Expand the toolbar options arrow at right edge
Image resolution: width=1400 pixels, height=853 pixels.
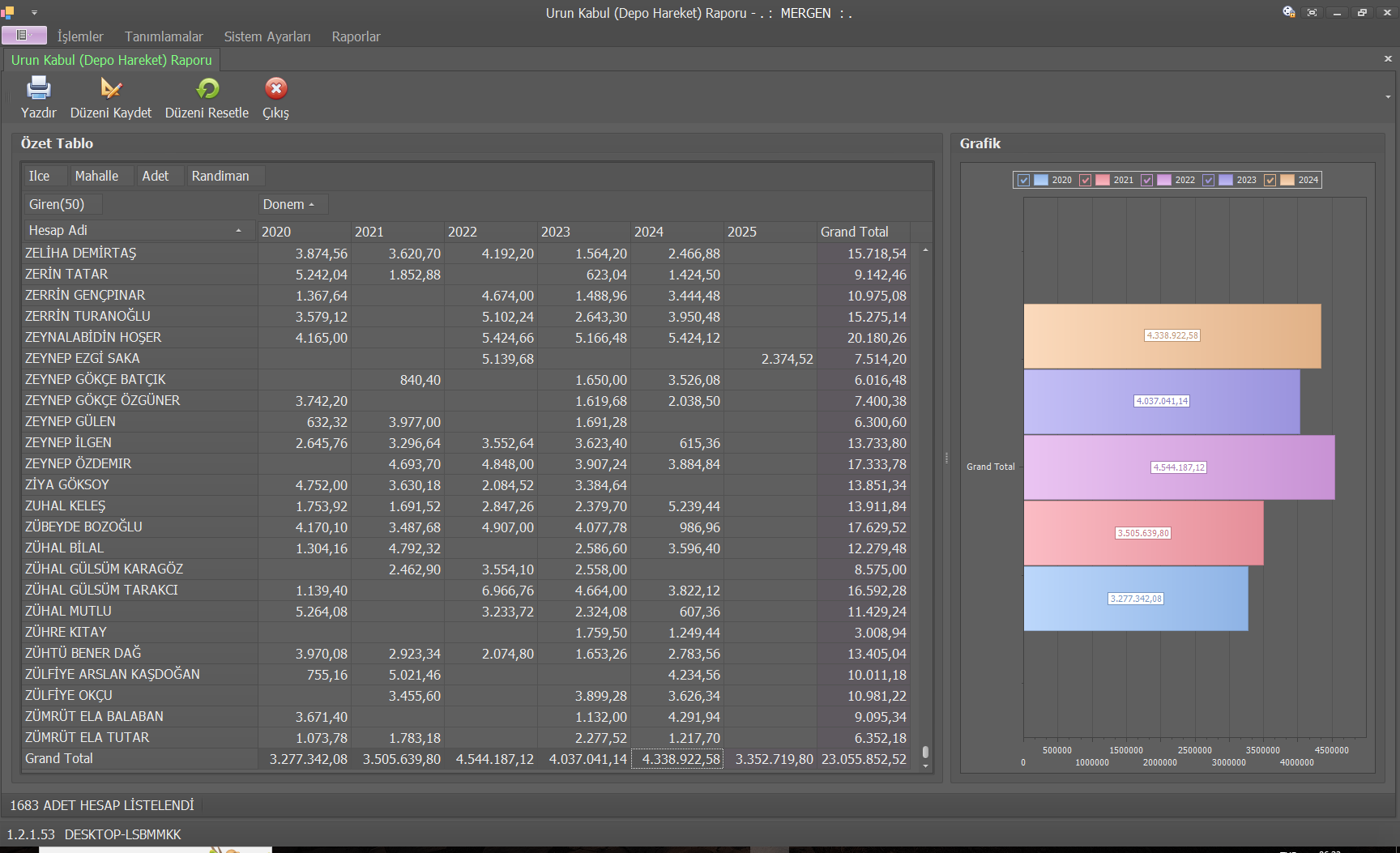pyautogui.click(x=1388, y=97)
